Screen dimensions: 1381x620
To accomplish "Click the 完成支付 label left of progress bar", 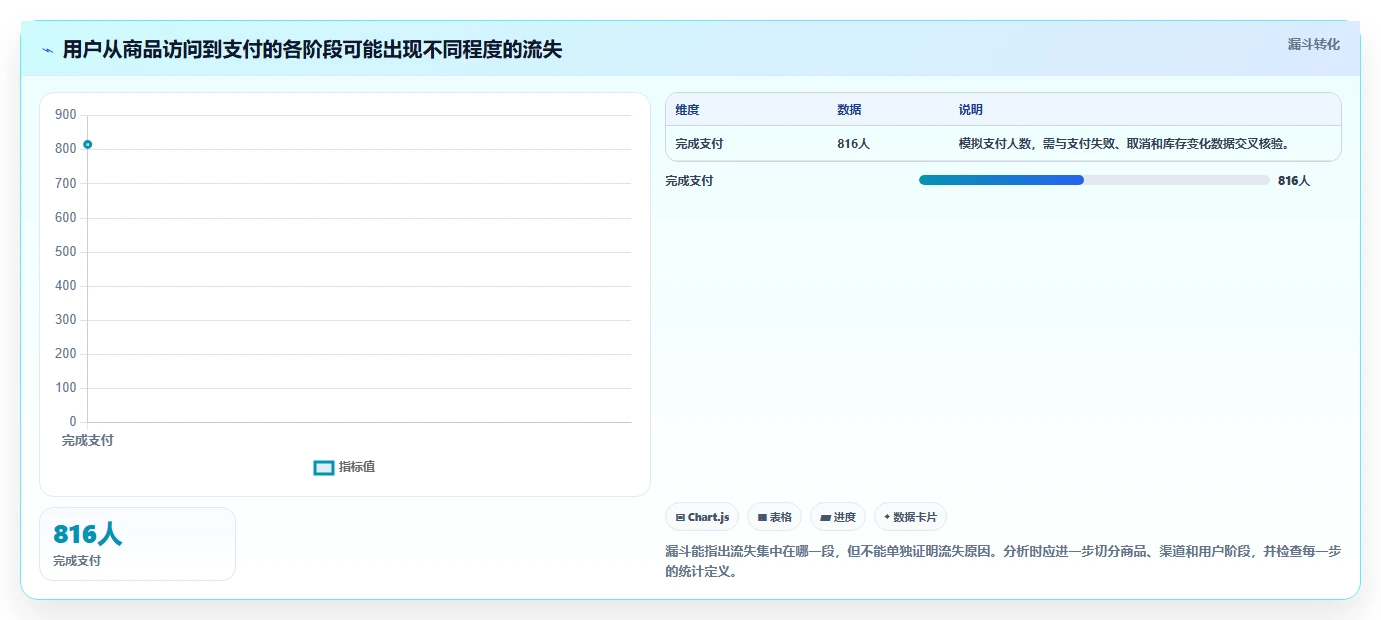I will point(689,181).
